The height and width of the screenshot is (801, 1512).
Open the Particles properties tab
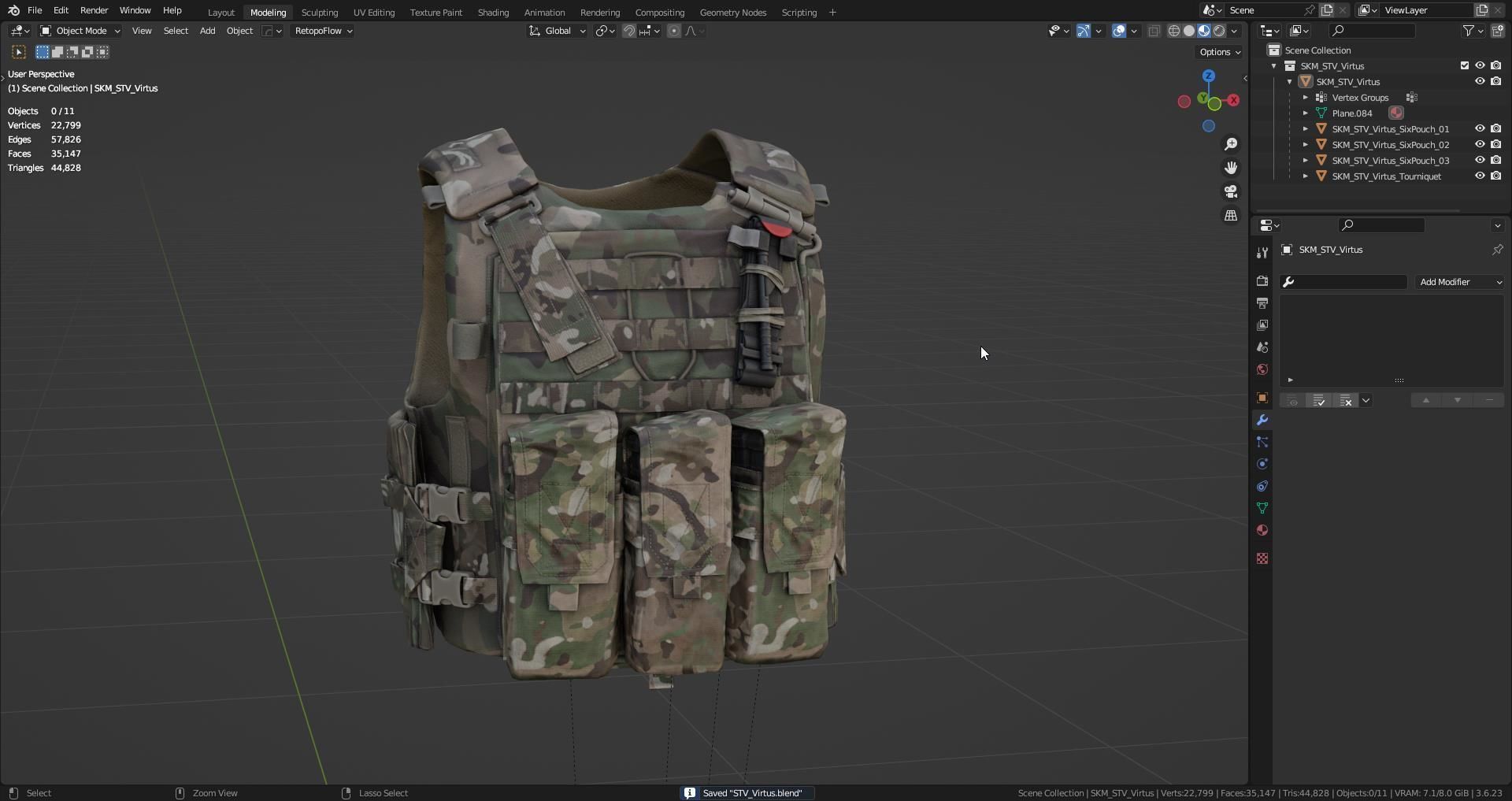(1262, 442)
